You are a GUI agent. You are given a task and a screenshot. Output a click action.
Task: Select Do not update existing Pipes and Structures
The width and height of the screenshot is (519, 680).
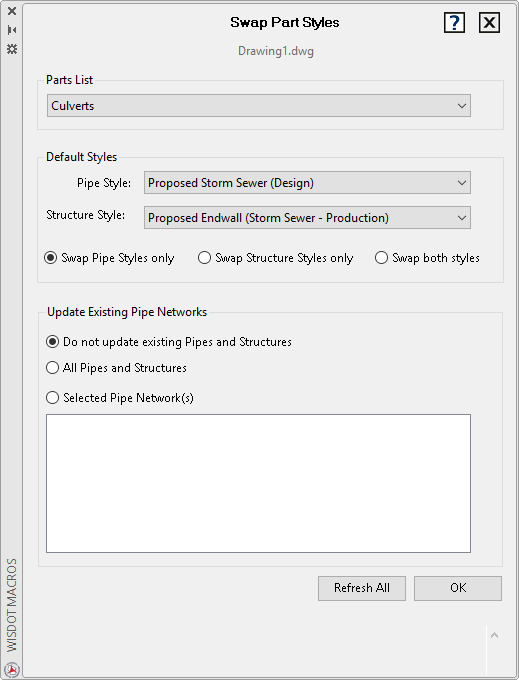[169, 342]
